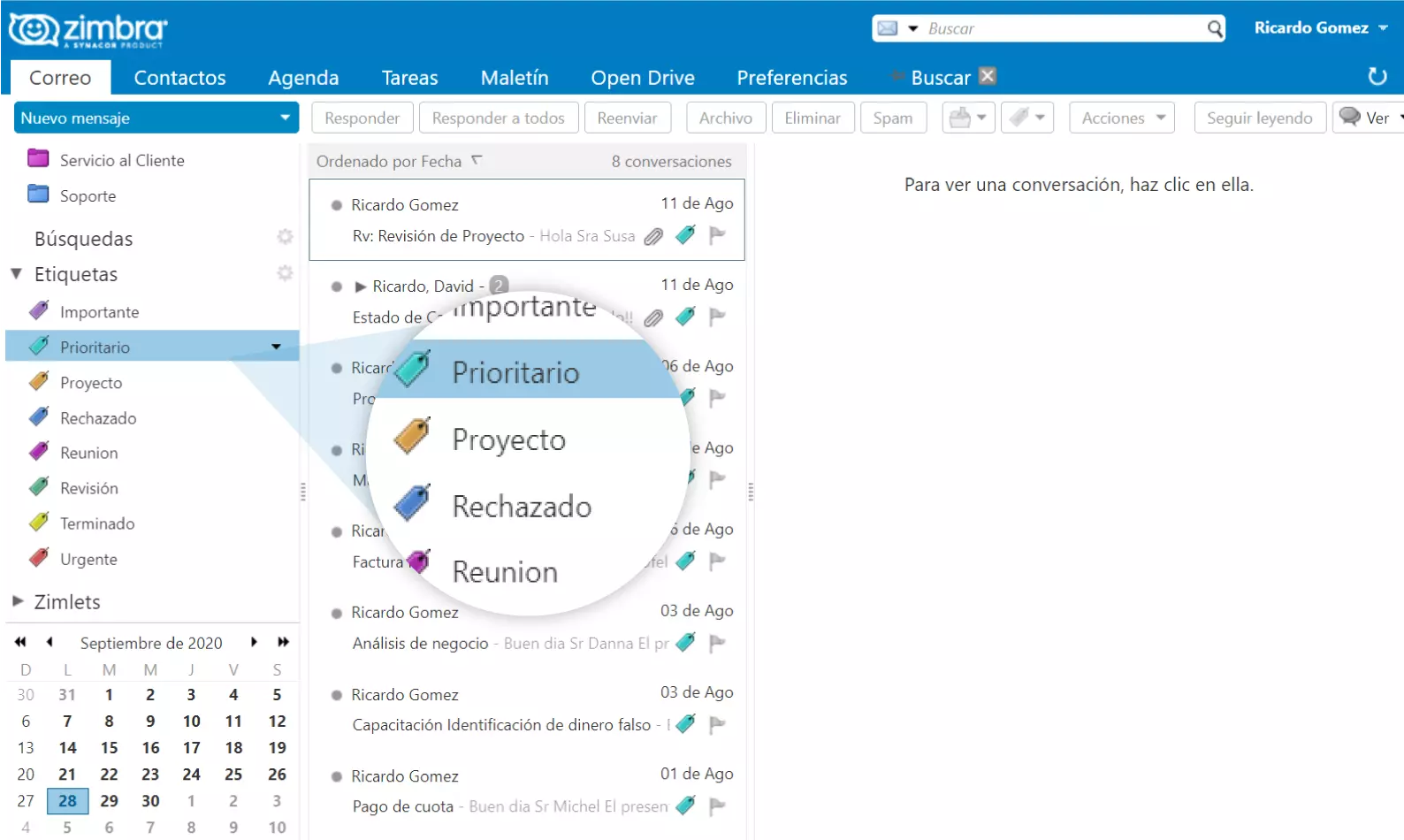Click the tag icon on Pago de cuota
1404x840 pixels.
[685, 806]
